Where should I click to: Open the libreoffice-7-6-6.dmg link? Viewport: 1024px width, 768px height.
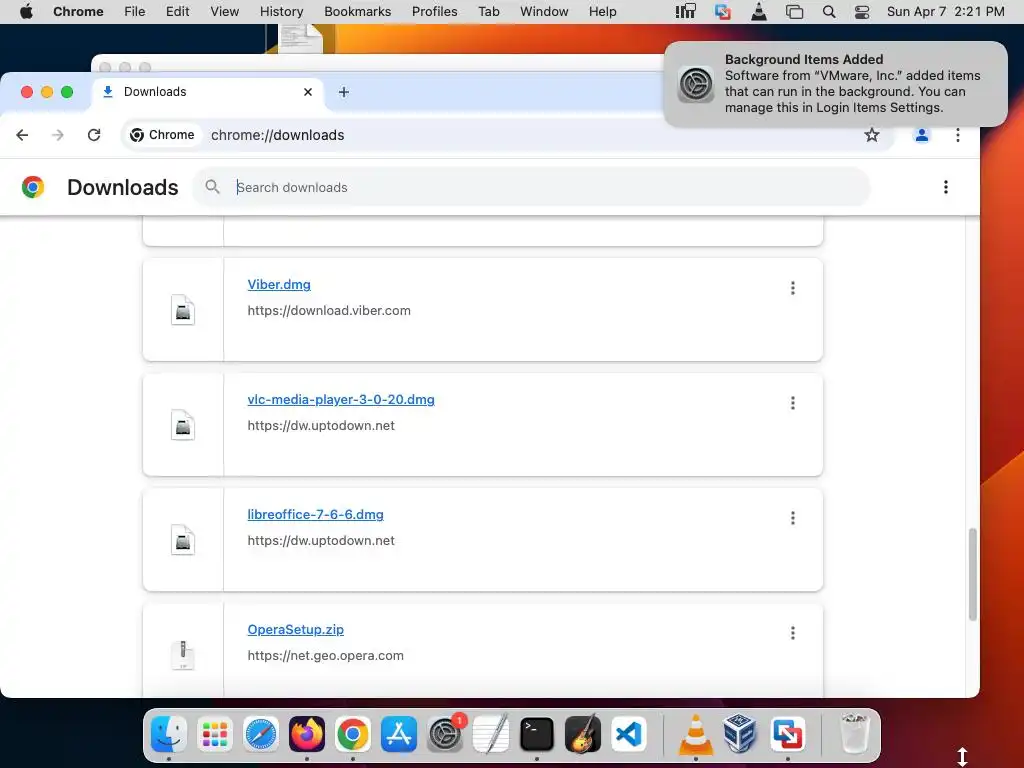tap(315, 515)
